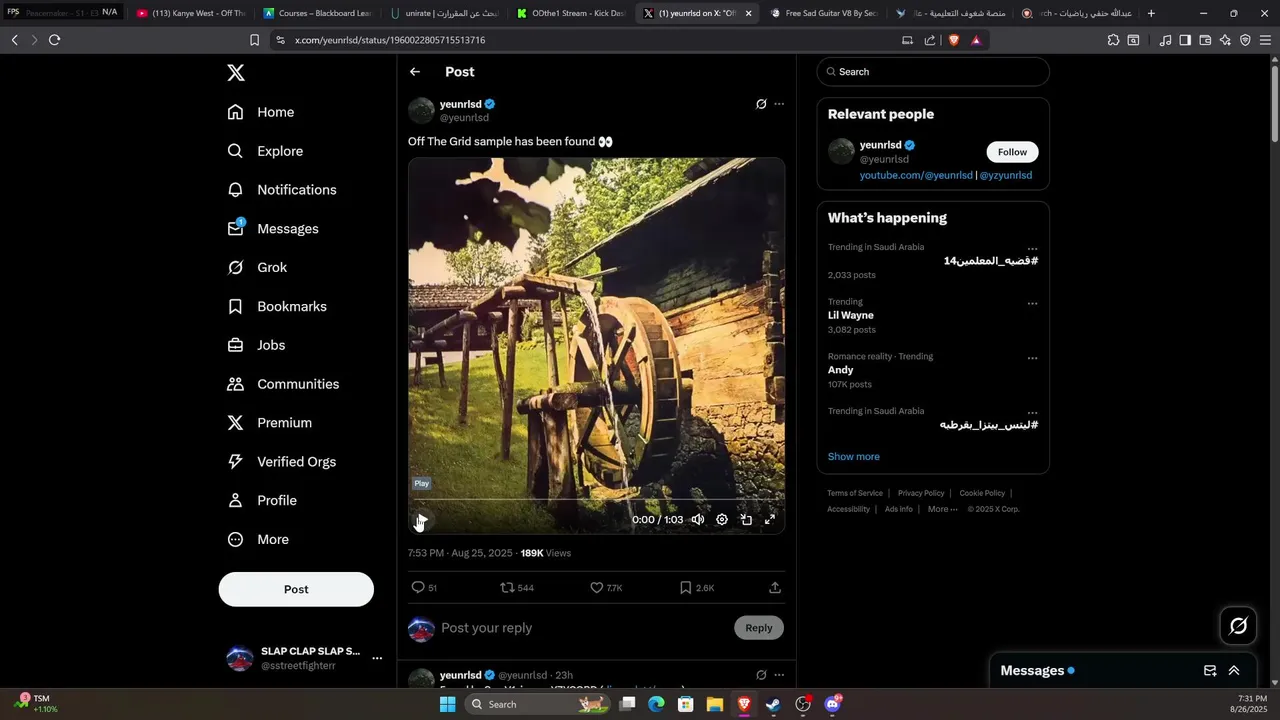Expand the Messages drawer
Viewport: 1280px width, 720px height.
(1234, 671)
